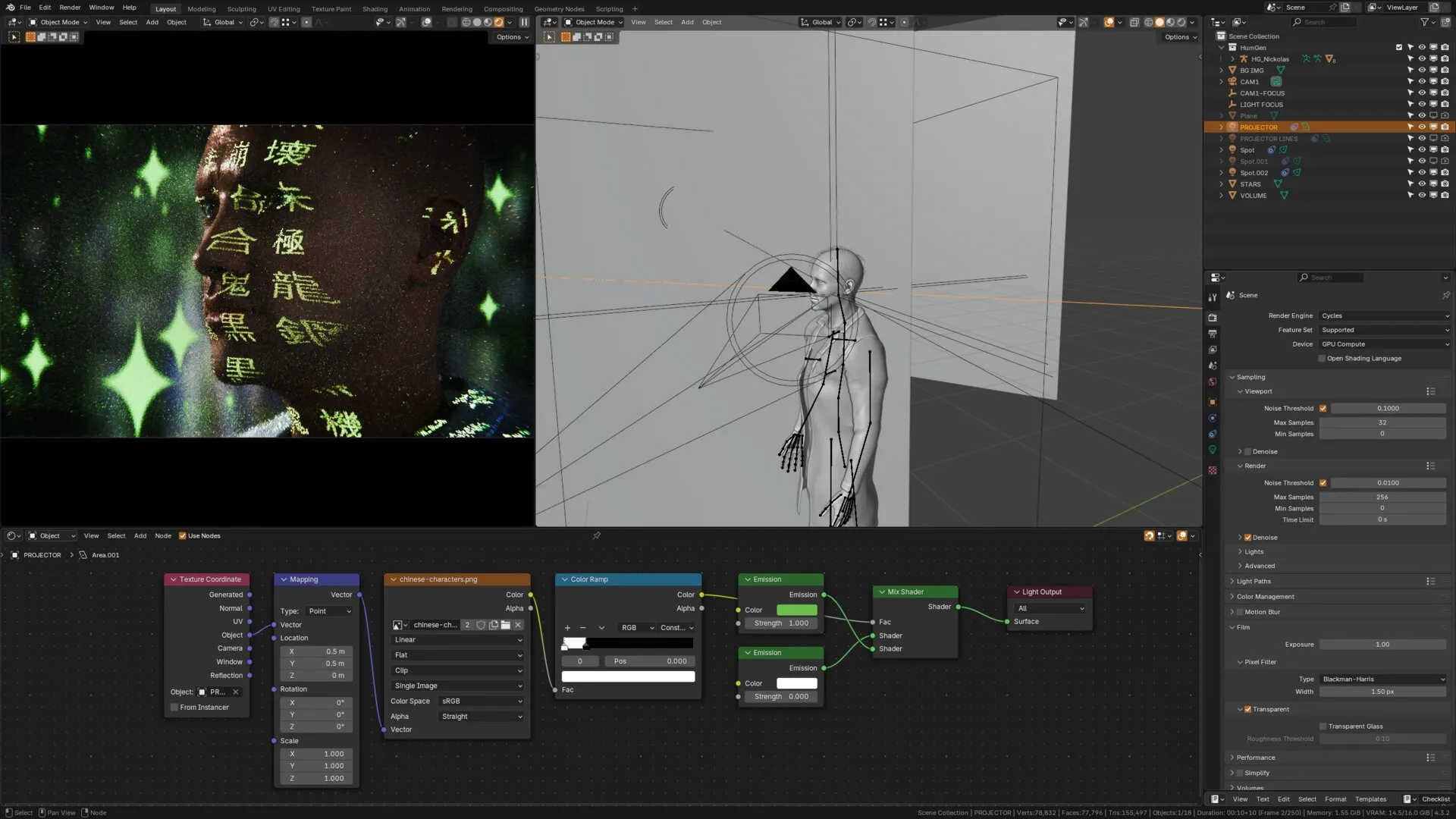Open the File menu
Viewport: 1456px width, 819px height.
[25, 8]
